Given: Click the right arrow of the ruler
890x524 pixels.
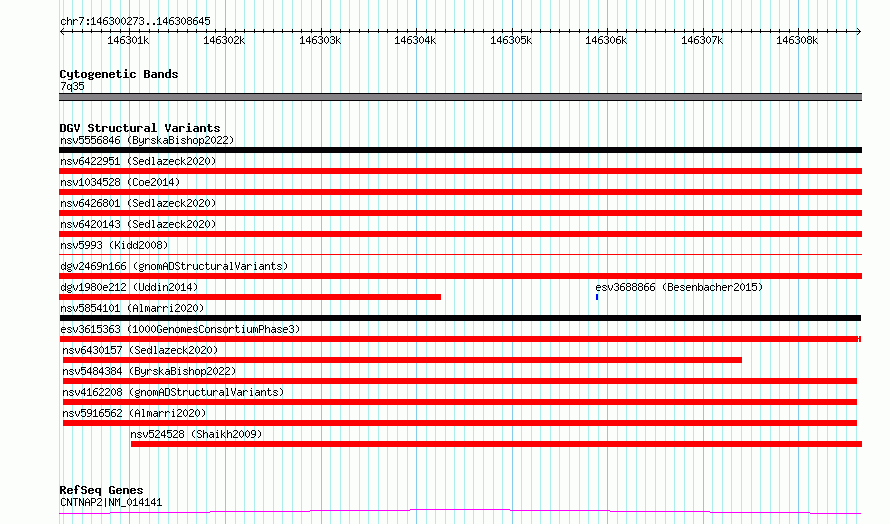Looking at the screenshot, I should pyautogui.click(x=859, y=31).
